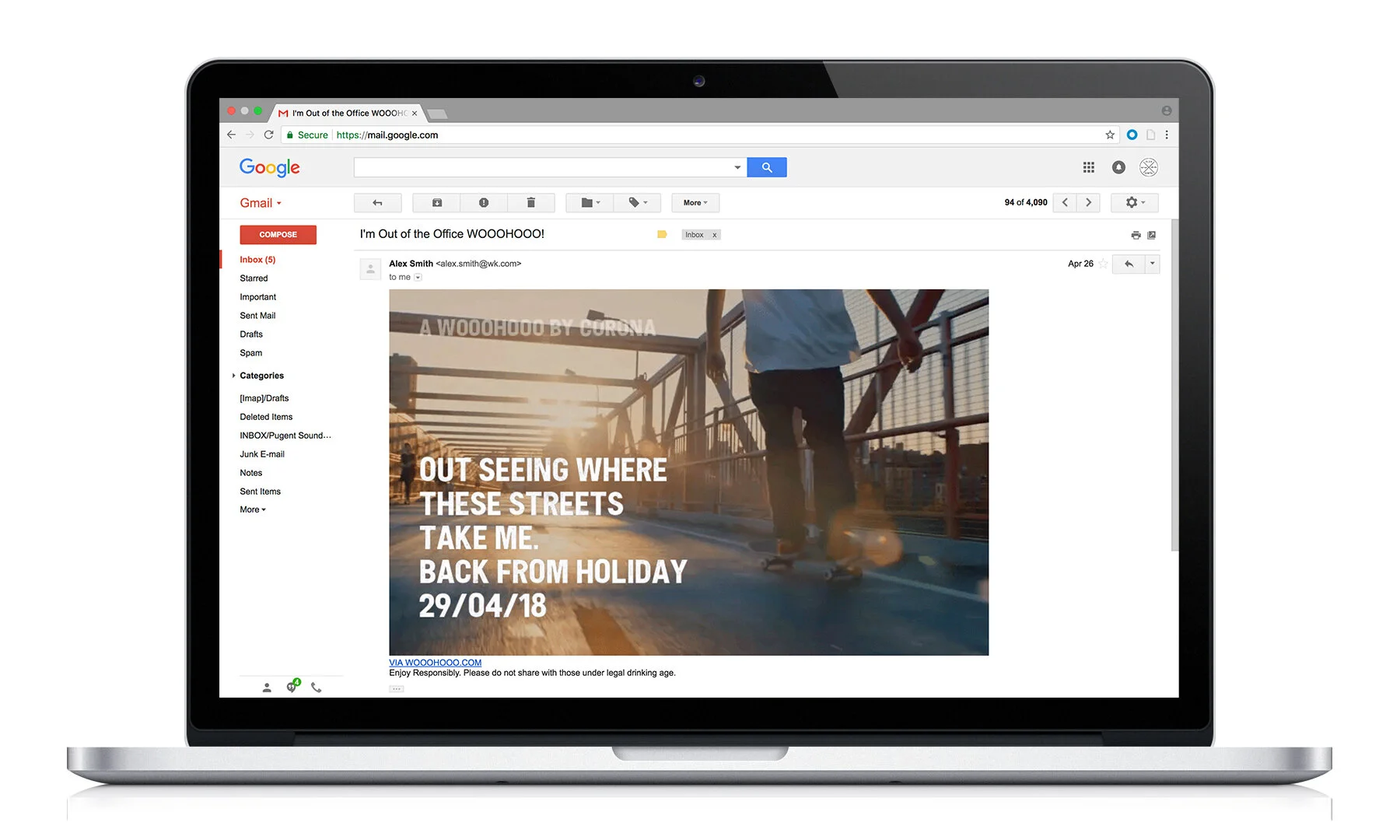Click the browser back arrow

[231, 135]
